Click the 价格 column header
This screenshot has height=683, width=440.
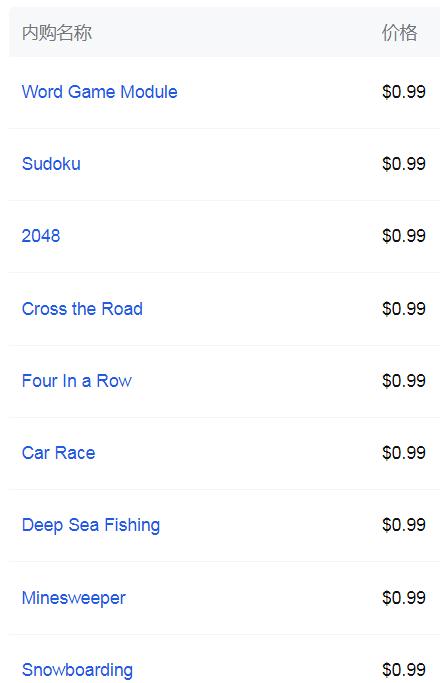tap(399, 33)
